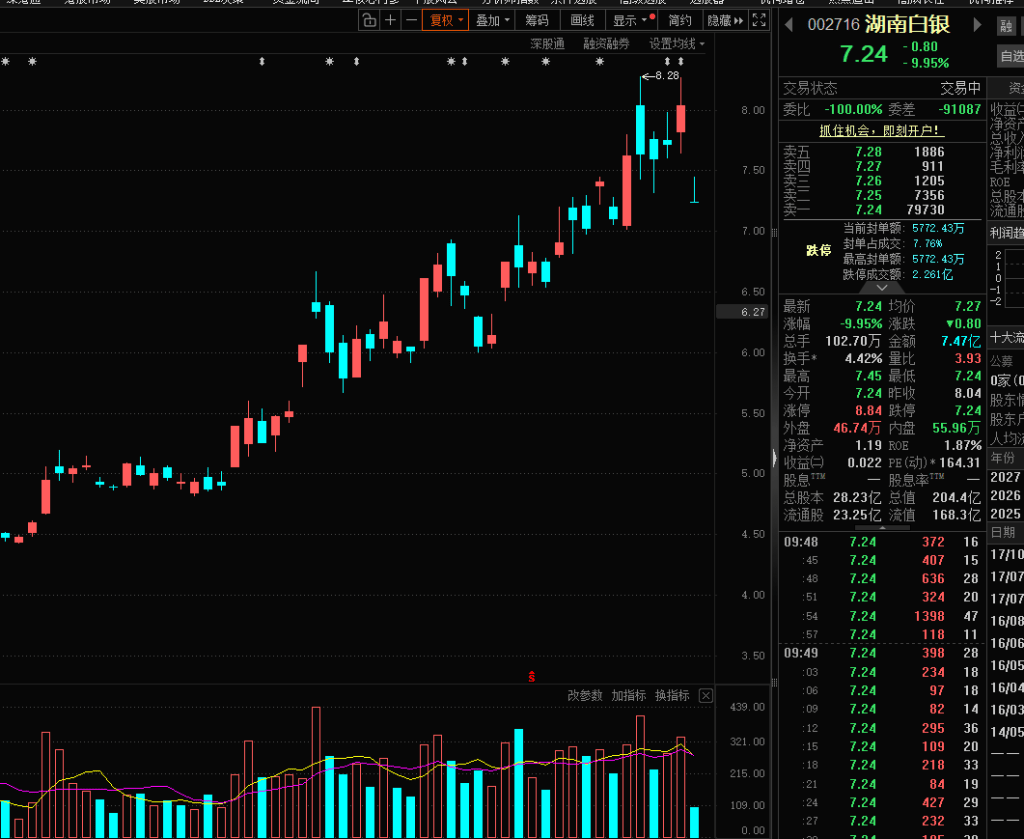
Task: Open the 画线 drawing tools
Action: (582, 20)
